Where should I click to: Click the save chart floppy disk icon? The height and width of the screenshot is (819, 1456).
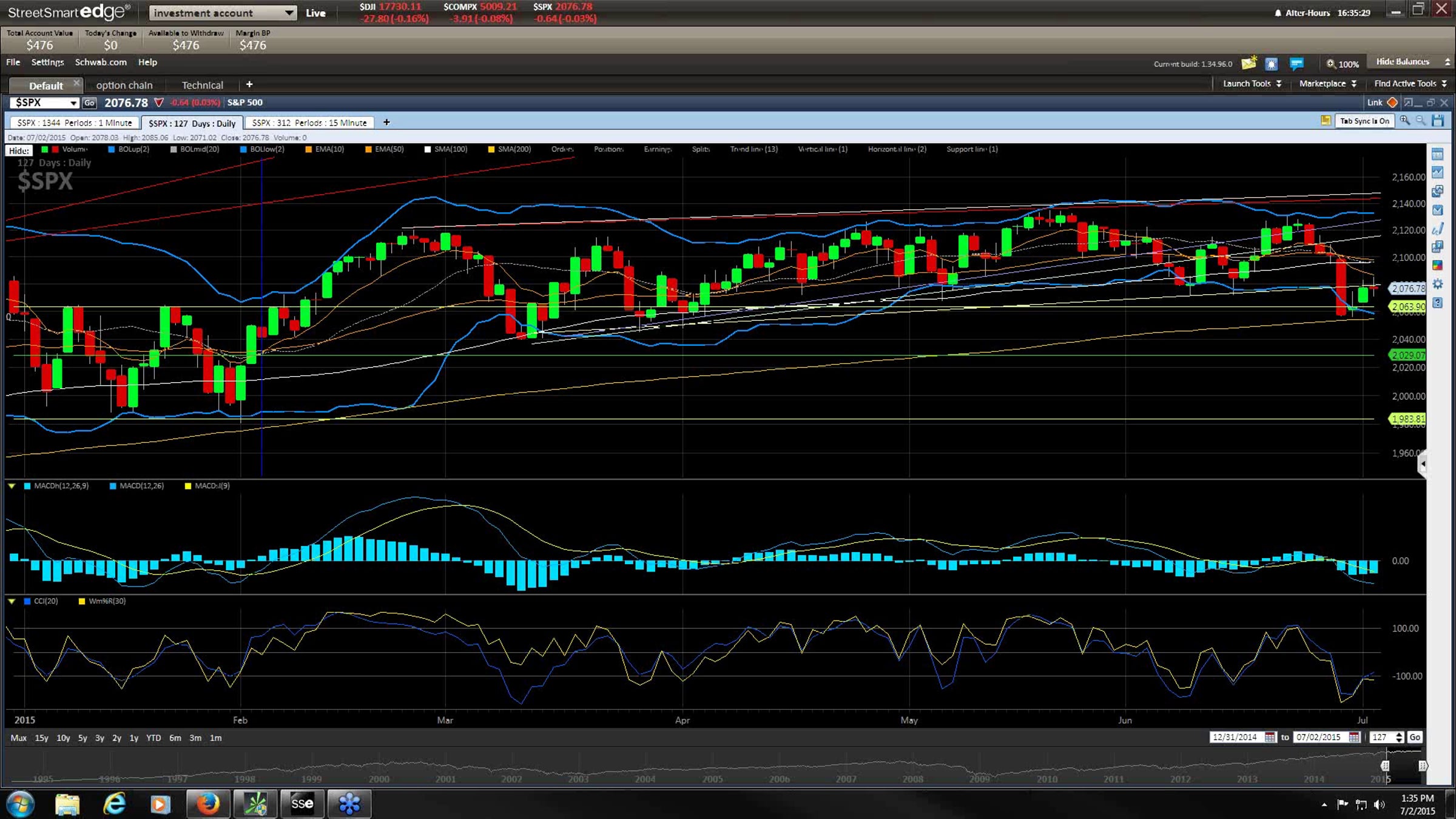click(x=1438, y=121)
